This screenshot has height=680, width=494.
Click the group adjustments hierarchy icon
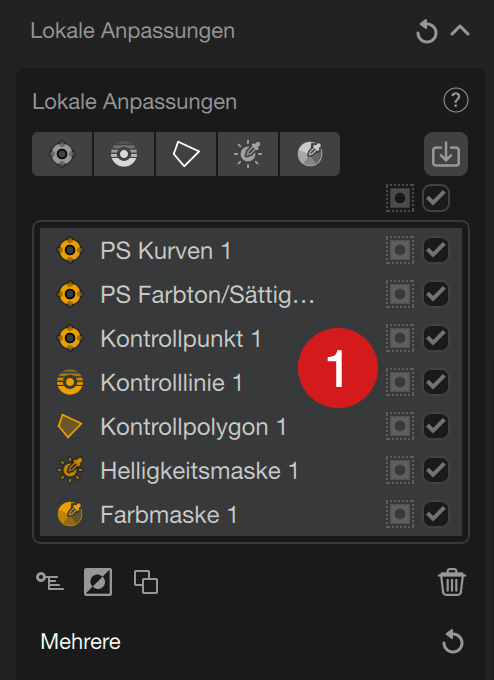(x=50, y=582)
